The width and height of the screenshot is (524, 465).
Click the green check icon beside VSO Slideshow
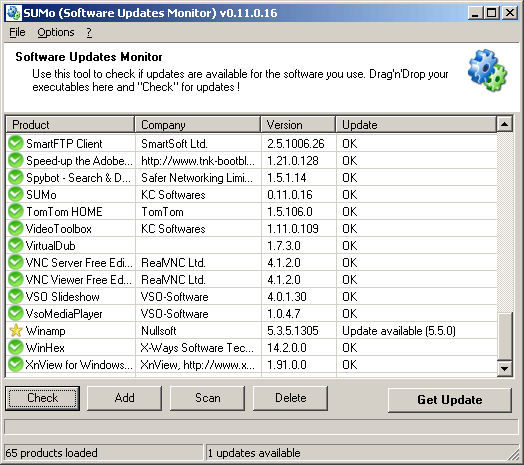click(x=15, y=297)
